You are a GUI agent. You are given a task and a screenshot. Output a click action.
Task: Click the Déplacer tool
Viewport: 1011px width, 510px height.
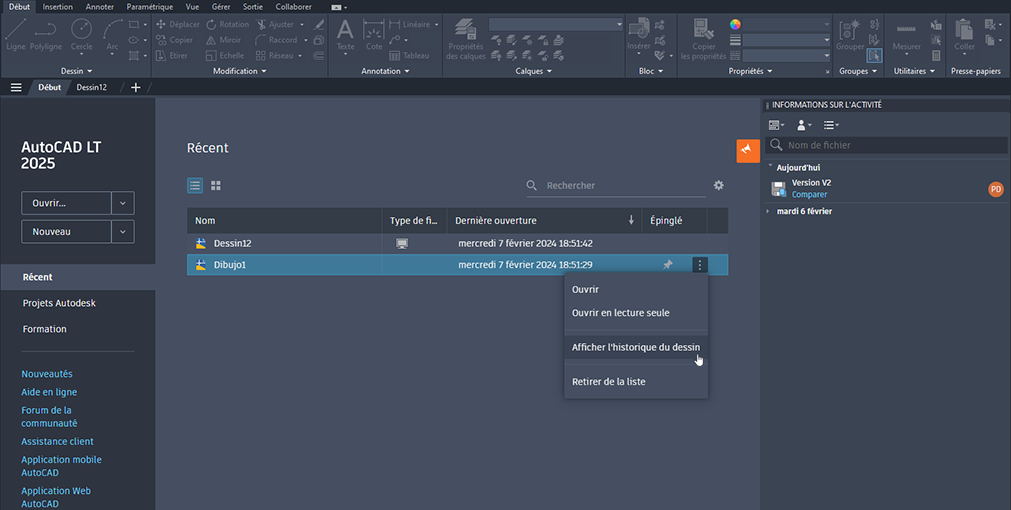coord(178,25)
